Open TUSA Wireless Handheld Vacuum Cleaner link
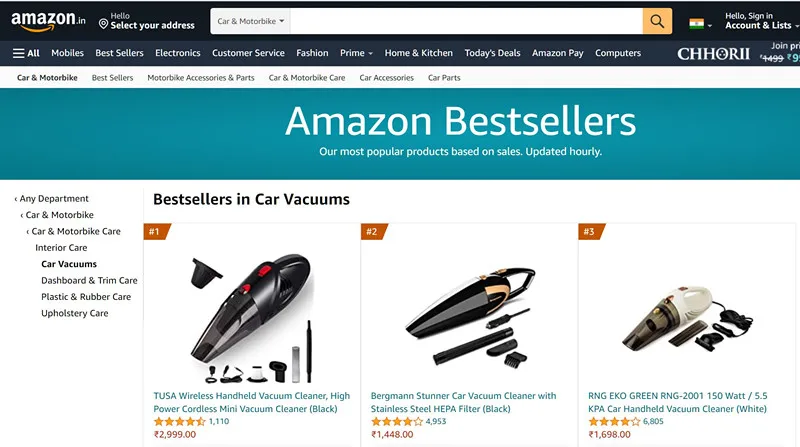Screen dimensions: 800x447 coord(252,402)
